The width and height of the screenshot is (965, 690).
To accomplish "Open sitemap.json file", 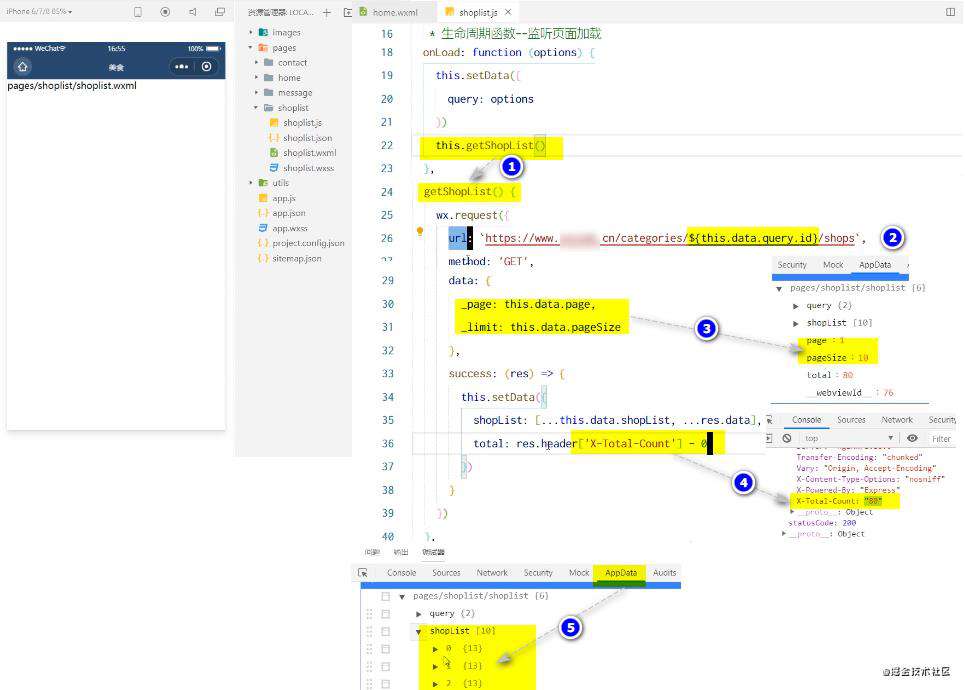I will click(297, 259).
